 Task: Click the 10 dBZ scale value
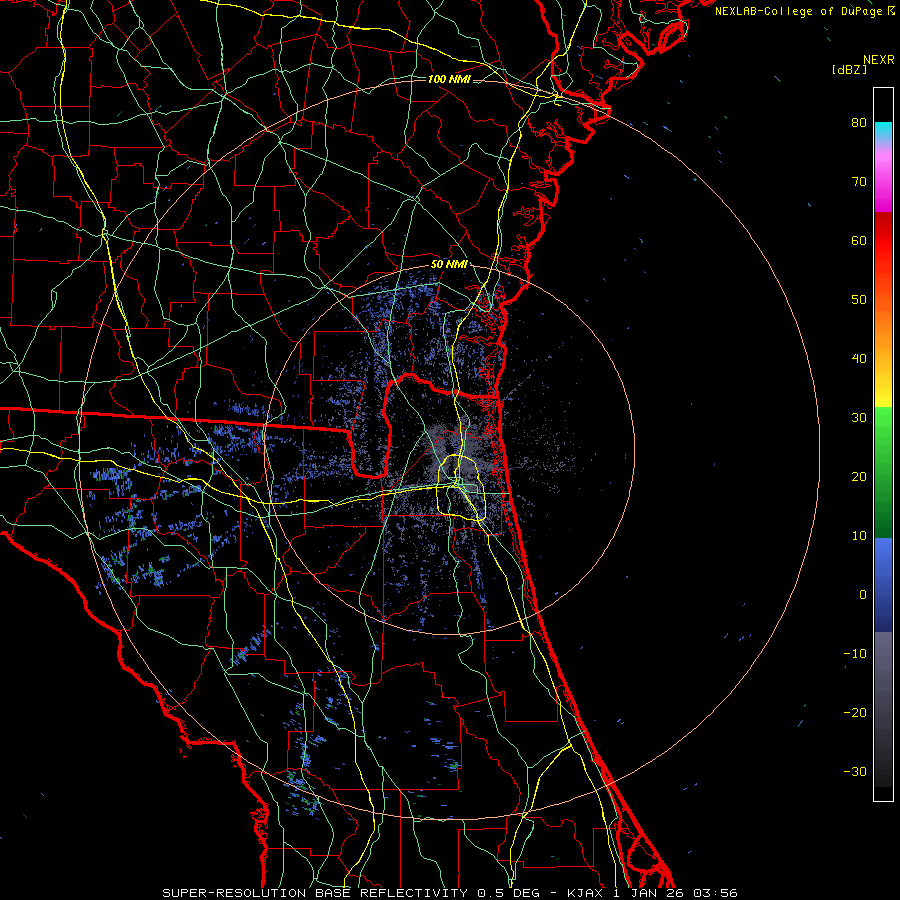[x=859, y=536]
